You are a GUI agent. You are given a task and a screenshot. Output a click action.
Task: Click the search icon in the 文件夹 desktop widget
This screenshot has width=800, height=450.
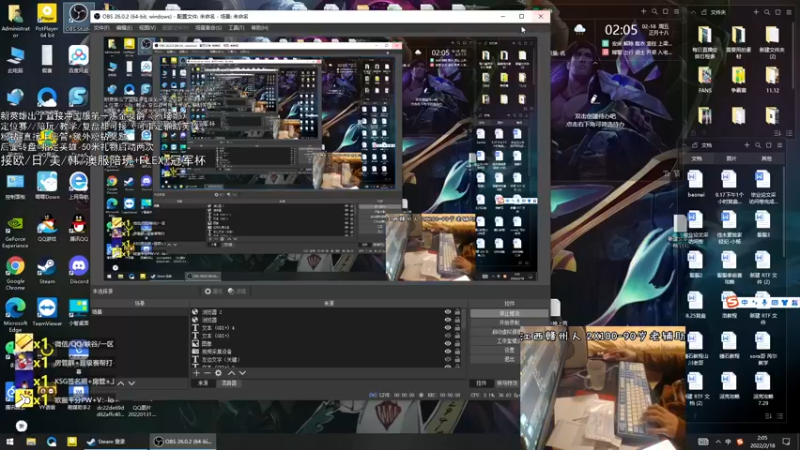767,12
